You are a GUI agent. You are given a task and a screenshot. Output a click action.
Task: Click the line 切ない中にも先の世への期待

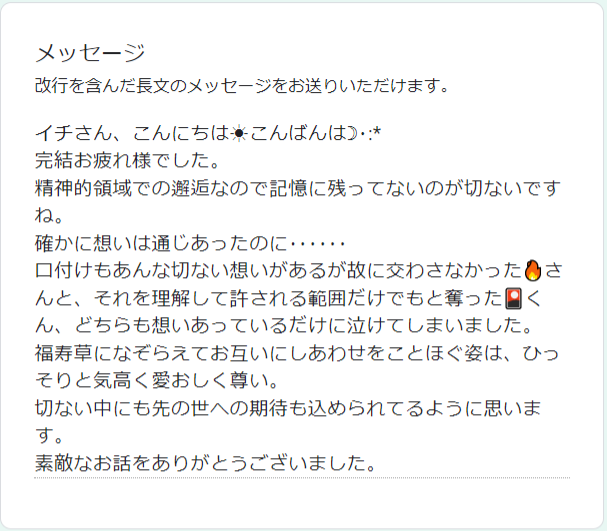point(288,422)
